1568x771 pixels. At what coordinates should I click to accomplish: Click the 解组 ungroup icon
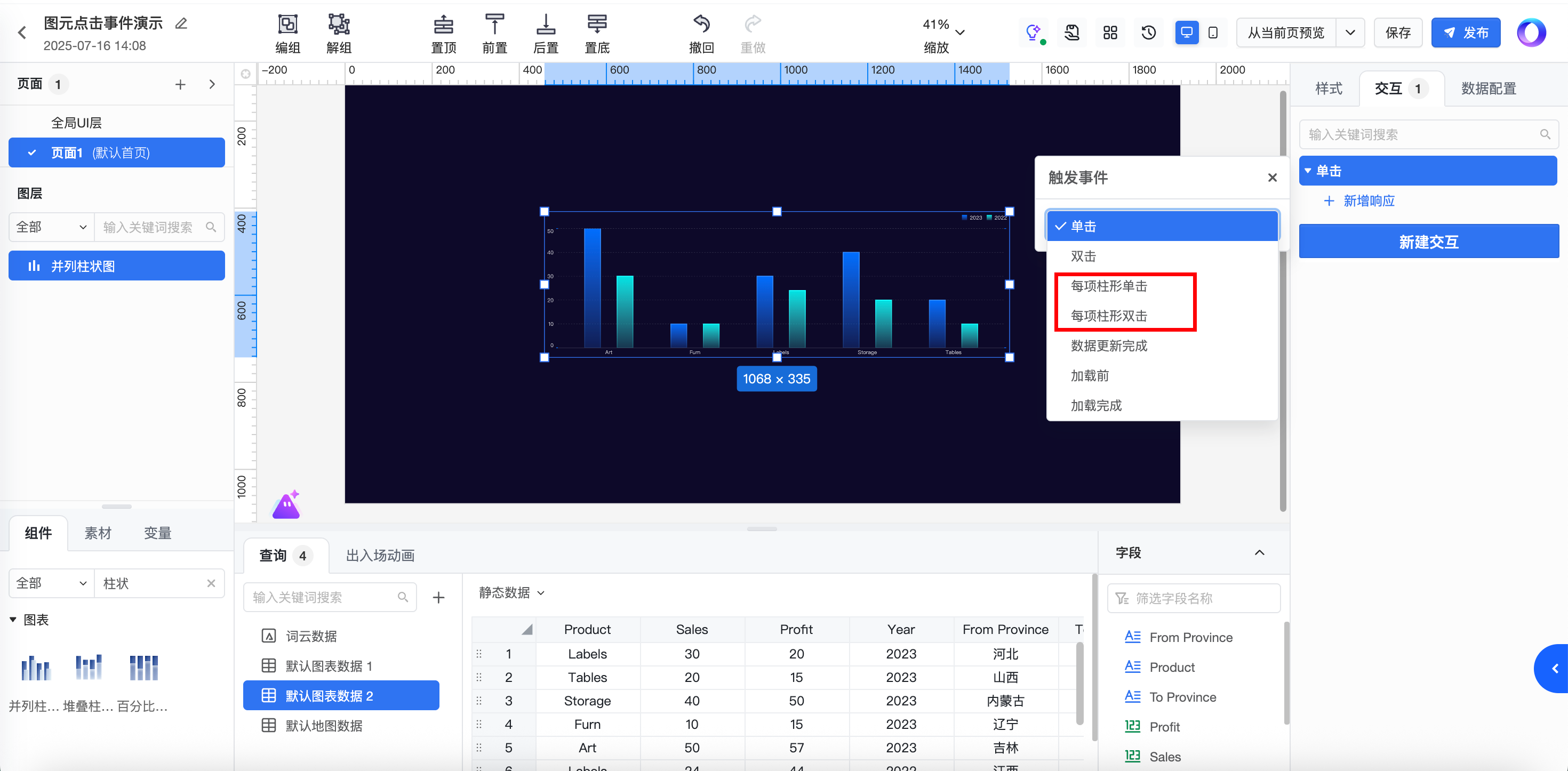click(x=339, y=25)
